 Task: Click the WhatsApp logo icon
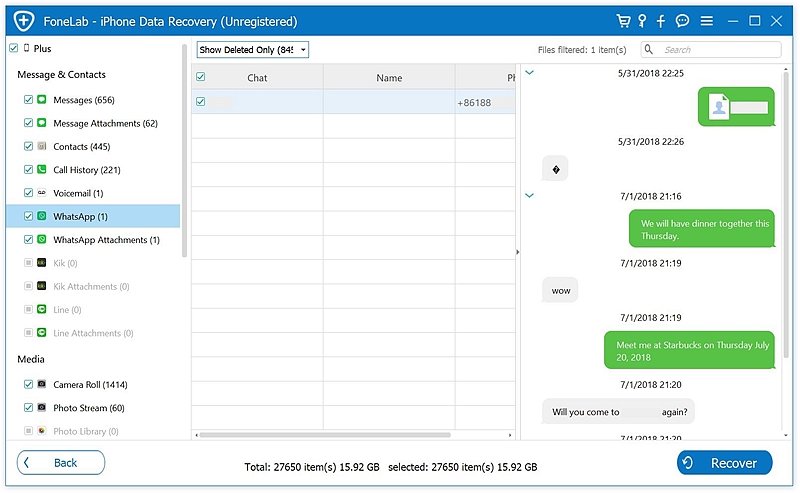pos(42,216)
